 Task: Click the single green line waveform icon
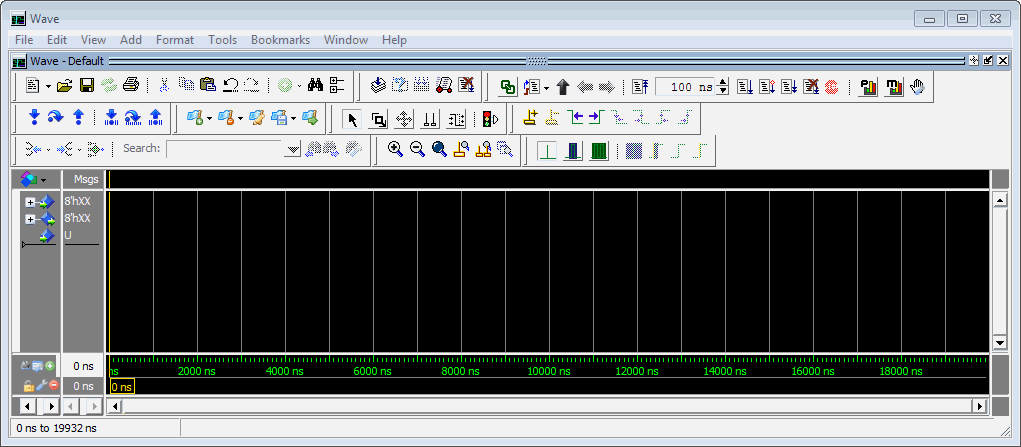(548, 151)
